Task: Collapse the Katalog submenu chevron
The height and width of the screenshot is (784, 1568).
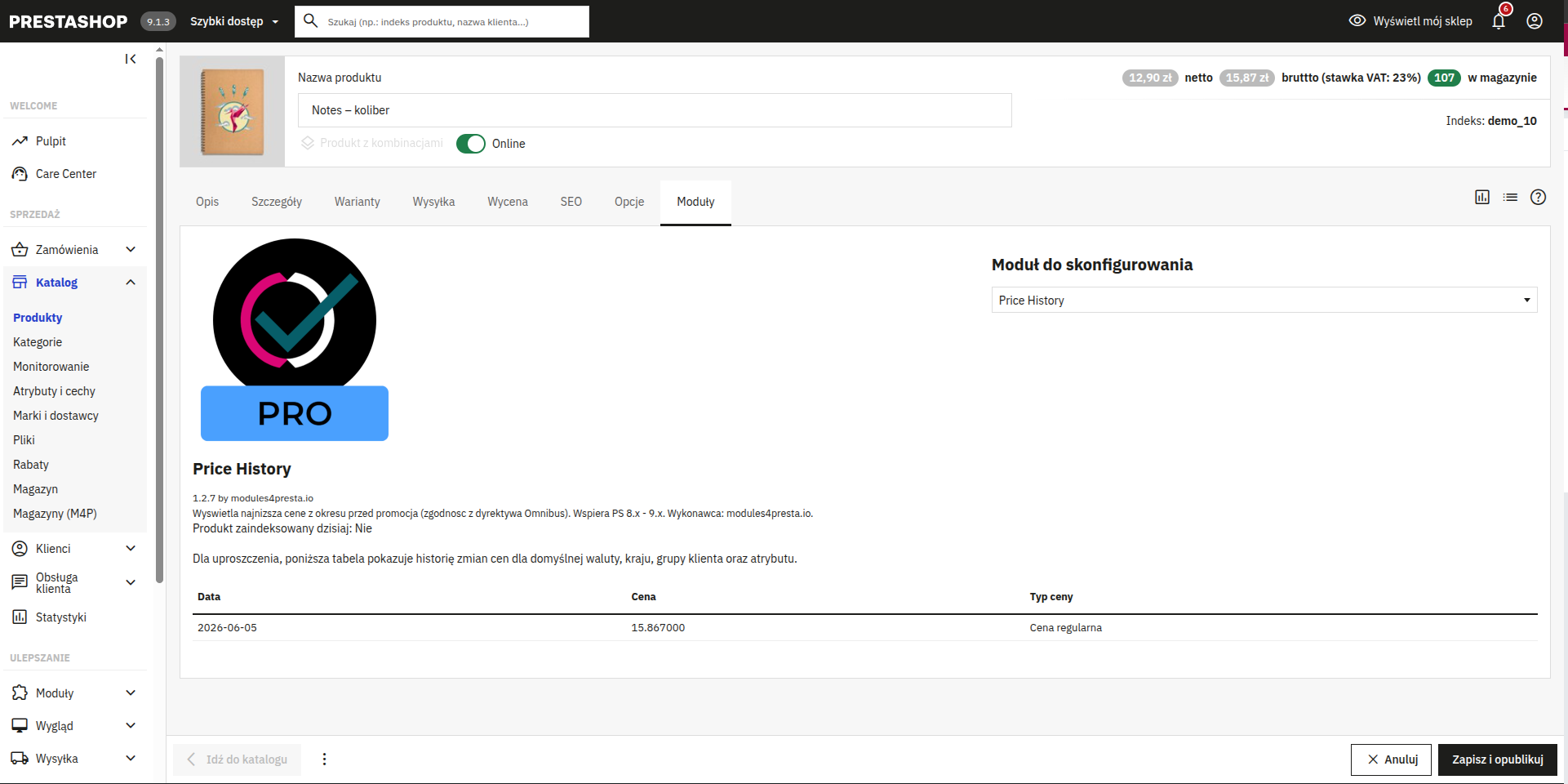Action: pyautogui.click(x=131, y=283)
